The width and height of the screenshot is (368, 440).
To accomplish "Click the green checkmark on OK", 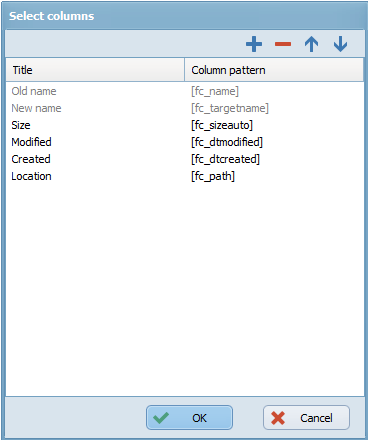I will click(x=161, y=418).
